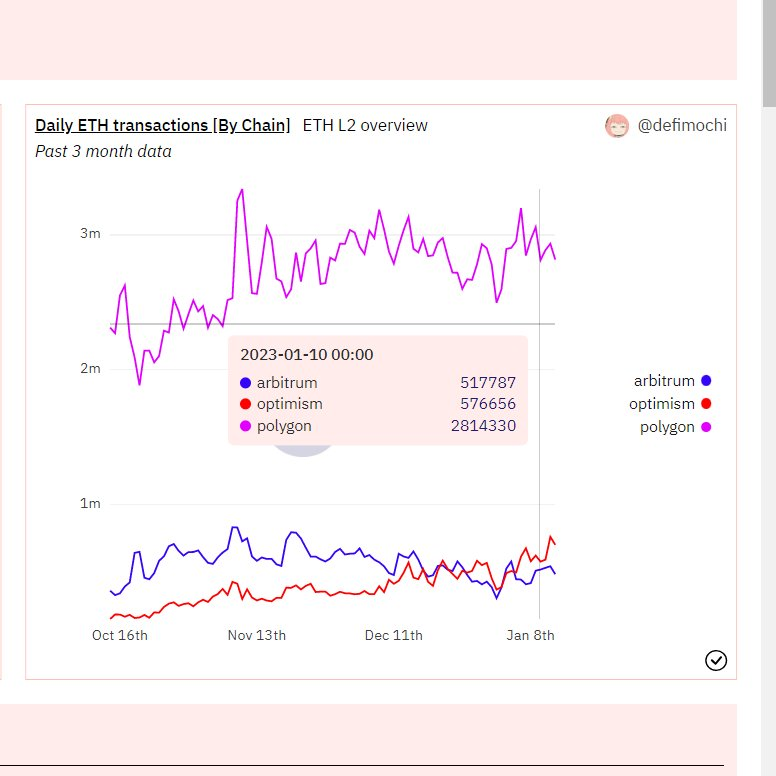Click the Past 3 month data caption
Viewport: 776px width, 776px height.
(x=103, y=151)
